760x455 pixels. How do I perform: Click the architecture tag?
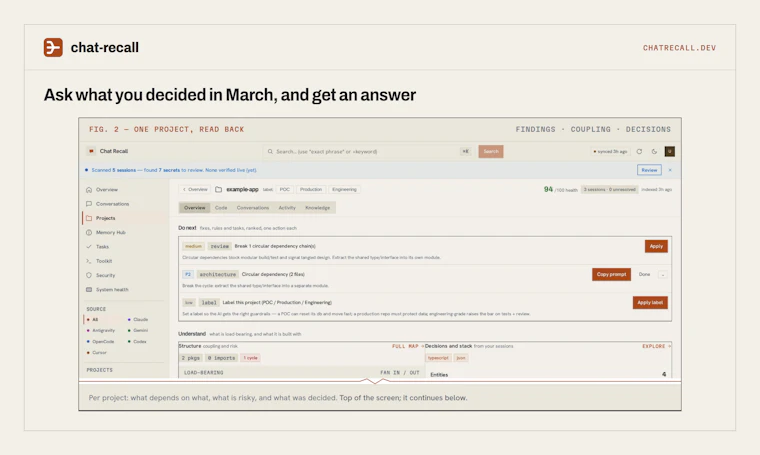coord(218,274)
